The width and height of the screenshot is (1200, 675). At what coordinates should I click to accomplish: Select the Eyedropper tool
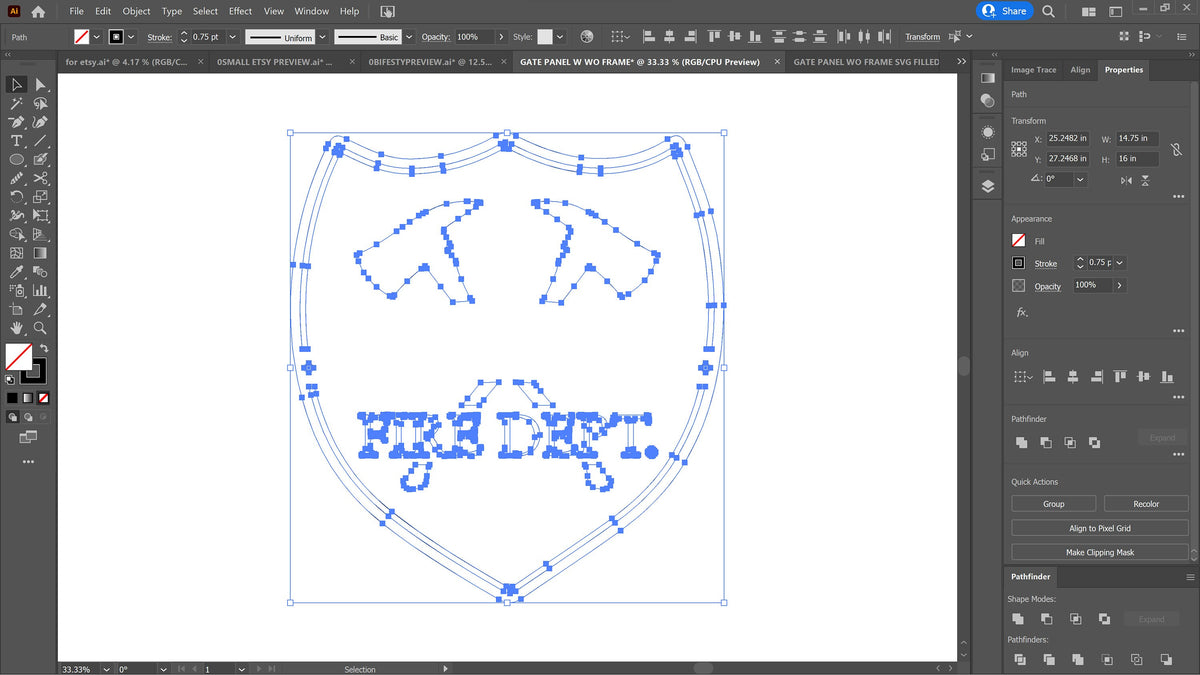coord(17,272)
